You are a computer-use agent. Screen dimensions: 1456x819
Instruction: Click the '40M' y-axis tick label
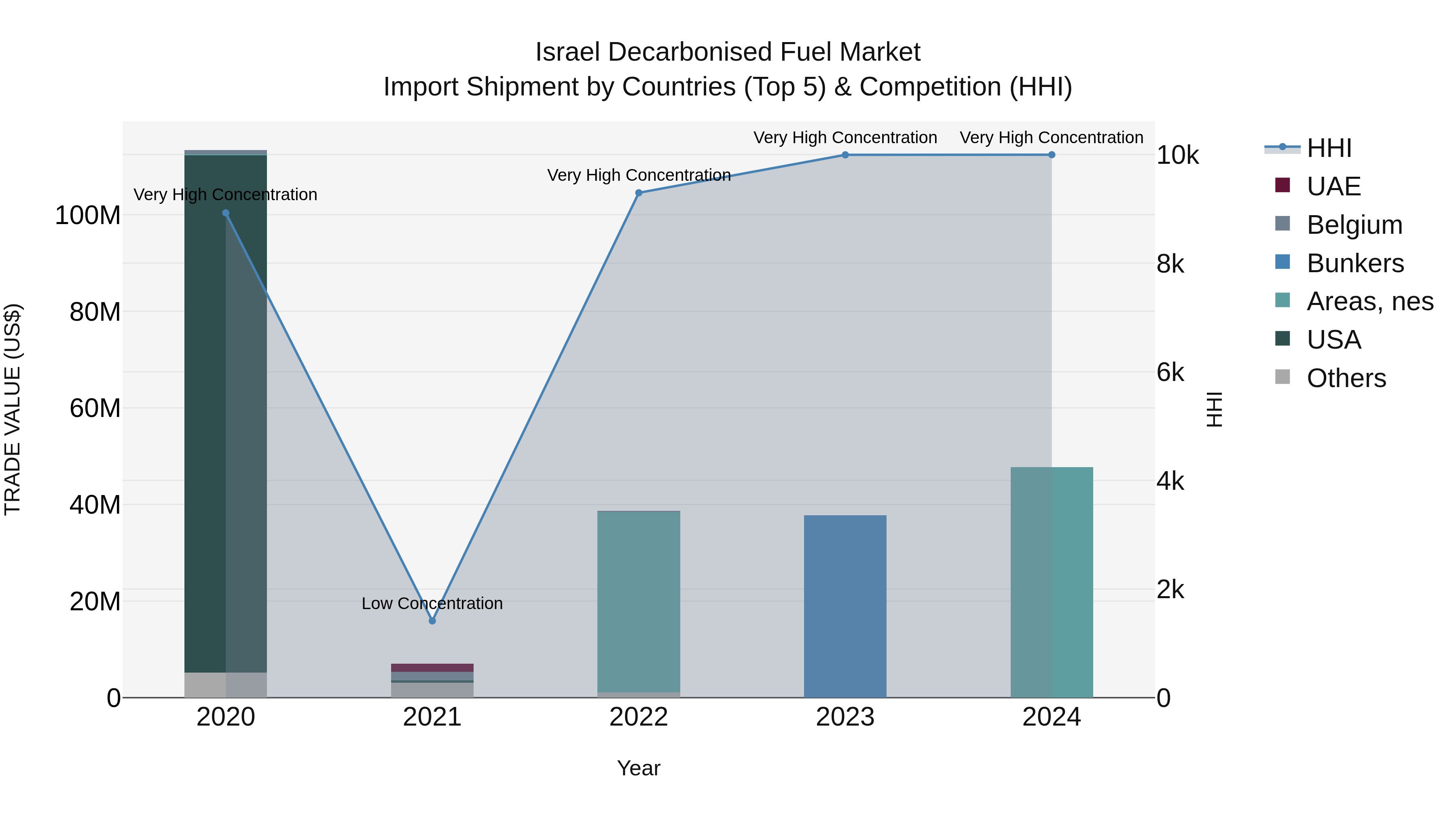click(95, 505)
